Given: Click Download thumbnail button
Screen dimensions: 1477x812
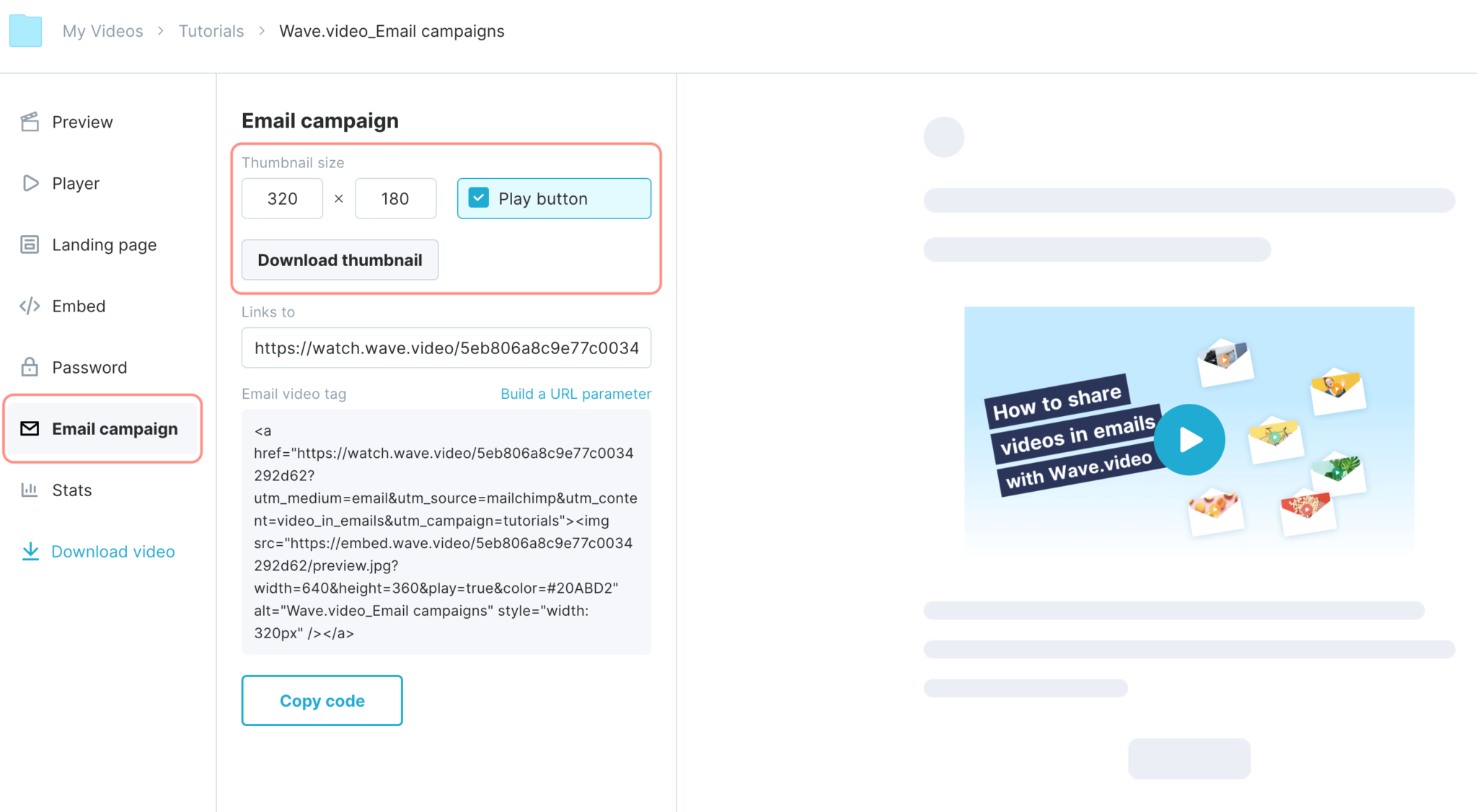Looking at the screenshot, I should point(339,259).
